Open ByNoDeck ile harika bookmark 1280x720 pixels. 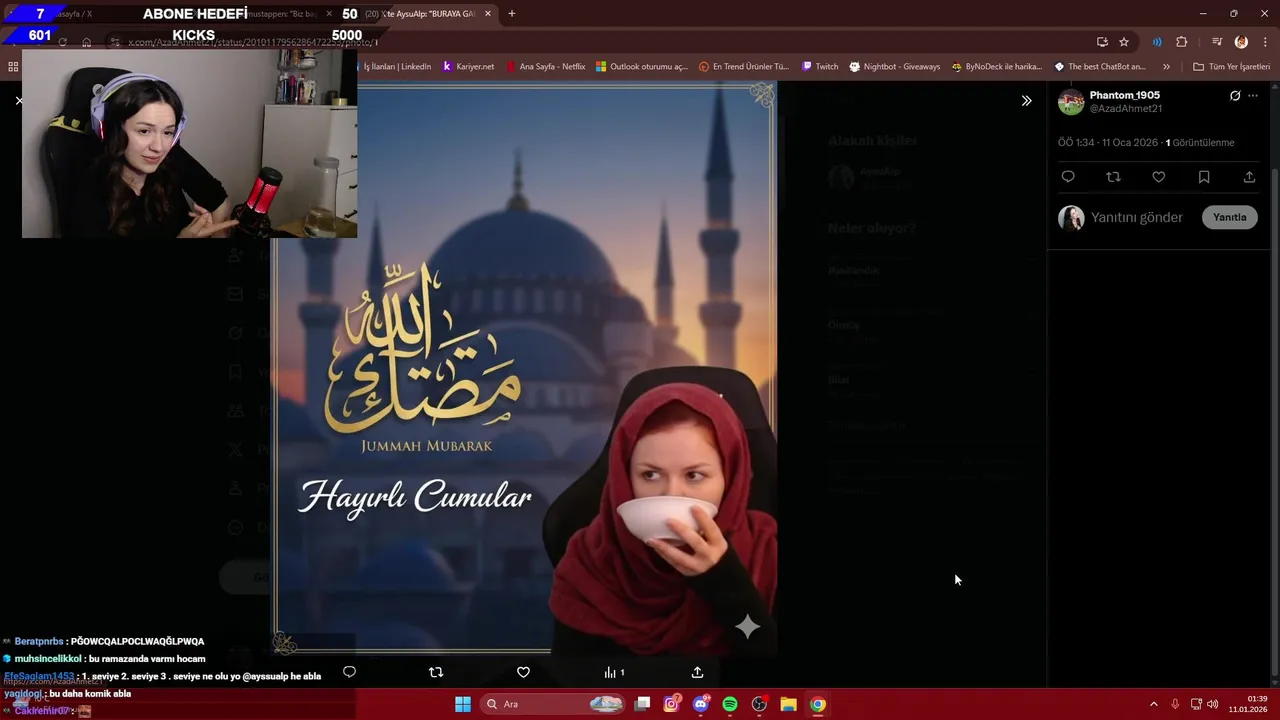(997, 67)
